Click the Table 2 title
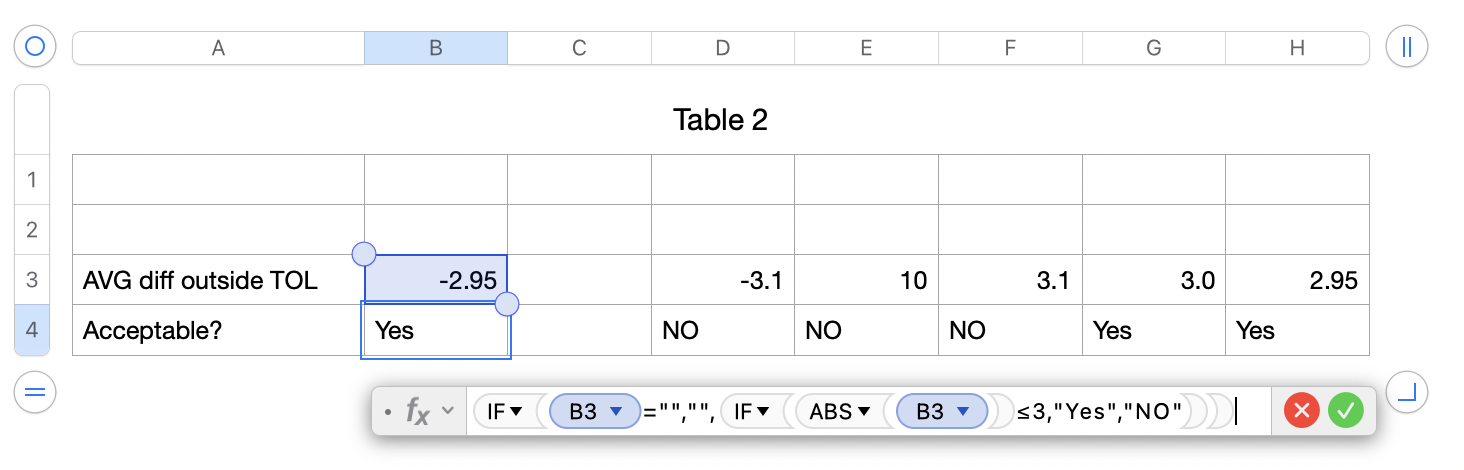 [x=720, y=120]
